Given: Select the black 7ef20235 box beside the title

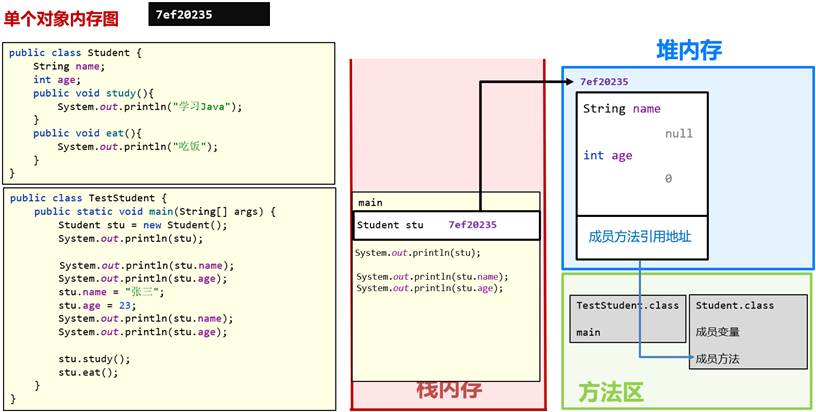Looking at the screenshot, I should [x=209, y=14].
